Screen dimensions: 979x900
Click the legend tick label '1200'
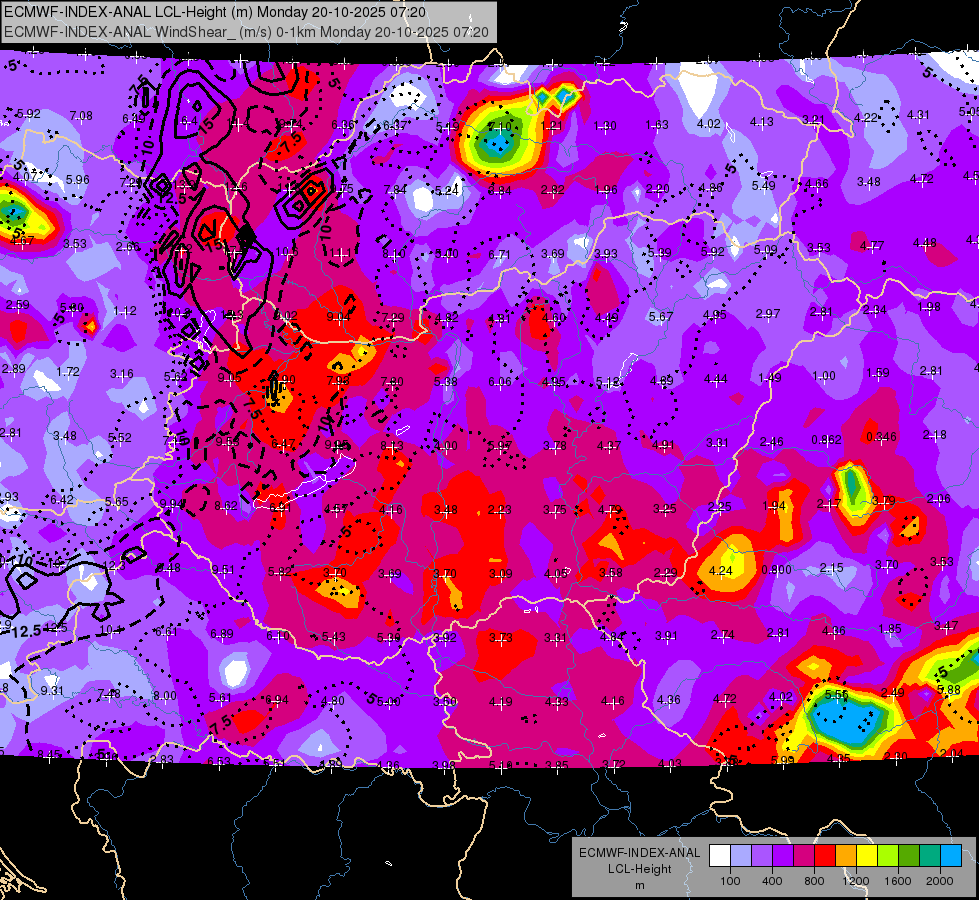point(855,881)
